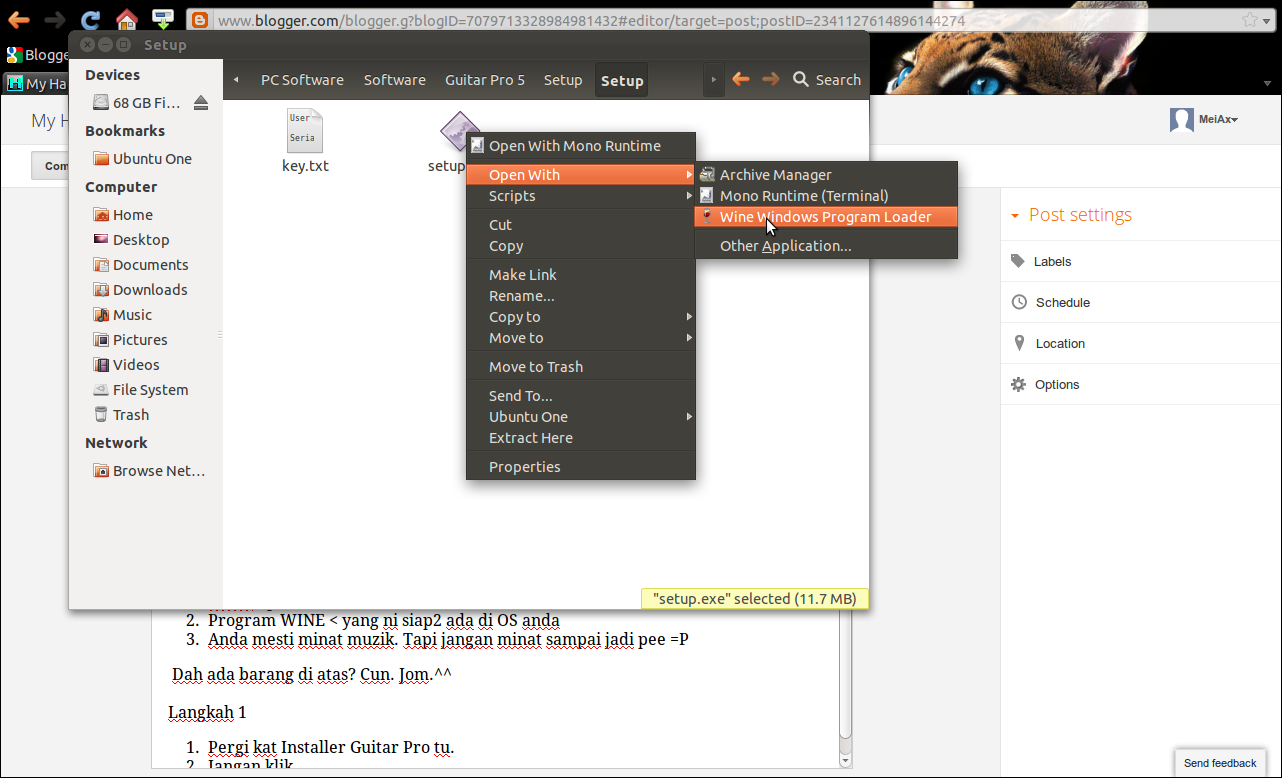Open Documents folder in sidebar
Viewport: 1282px width, 778px height.
pos(140,265)
